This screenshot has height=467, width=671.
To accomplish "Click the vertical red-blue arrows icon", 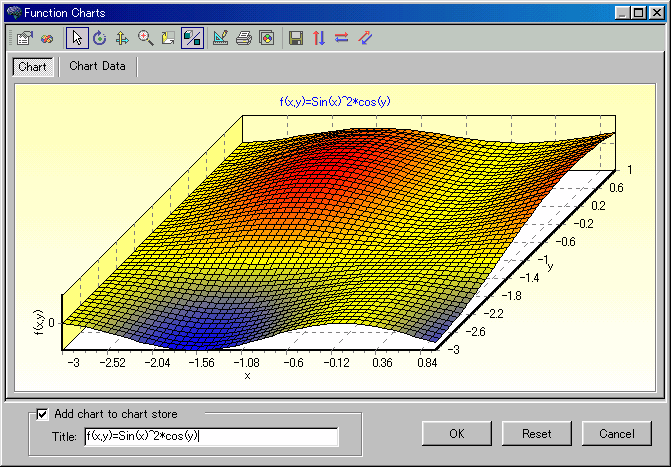I will click(x=319, y=39).
